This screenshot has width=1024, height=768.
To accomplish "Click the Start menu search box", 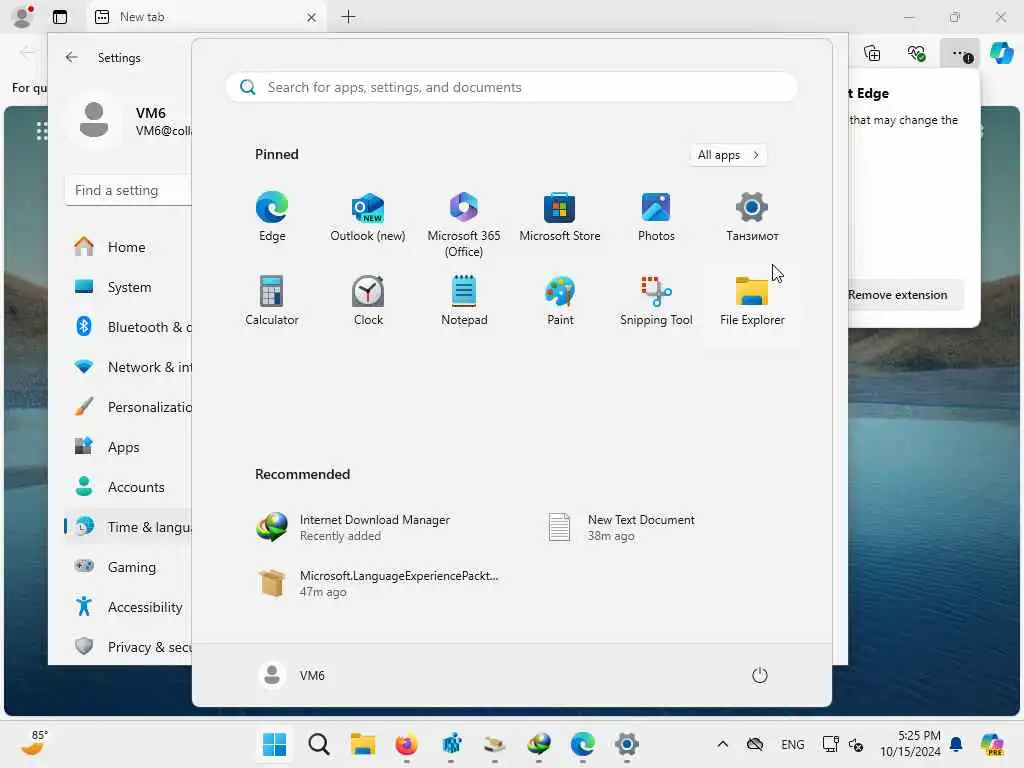I will click(x=511, y=87).
